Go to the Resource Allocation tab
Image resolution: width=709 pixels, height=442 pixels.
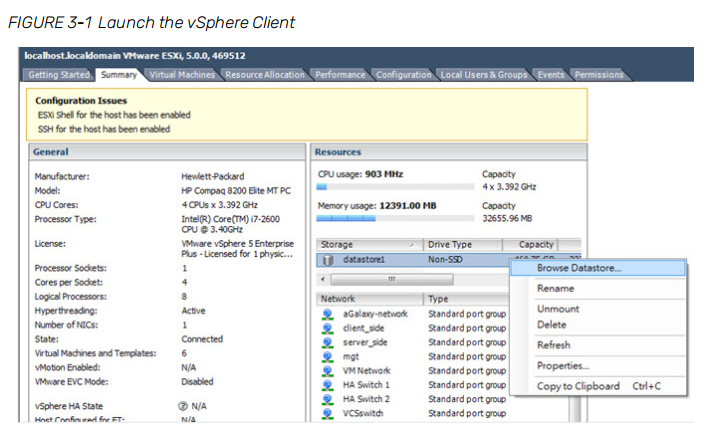click(265, 75)
